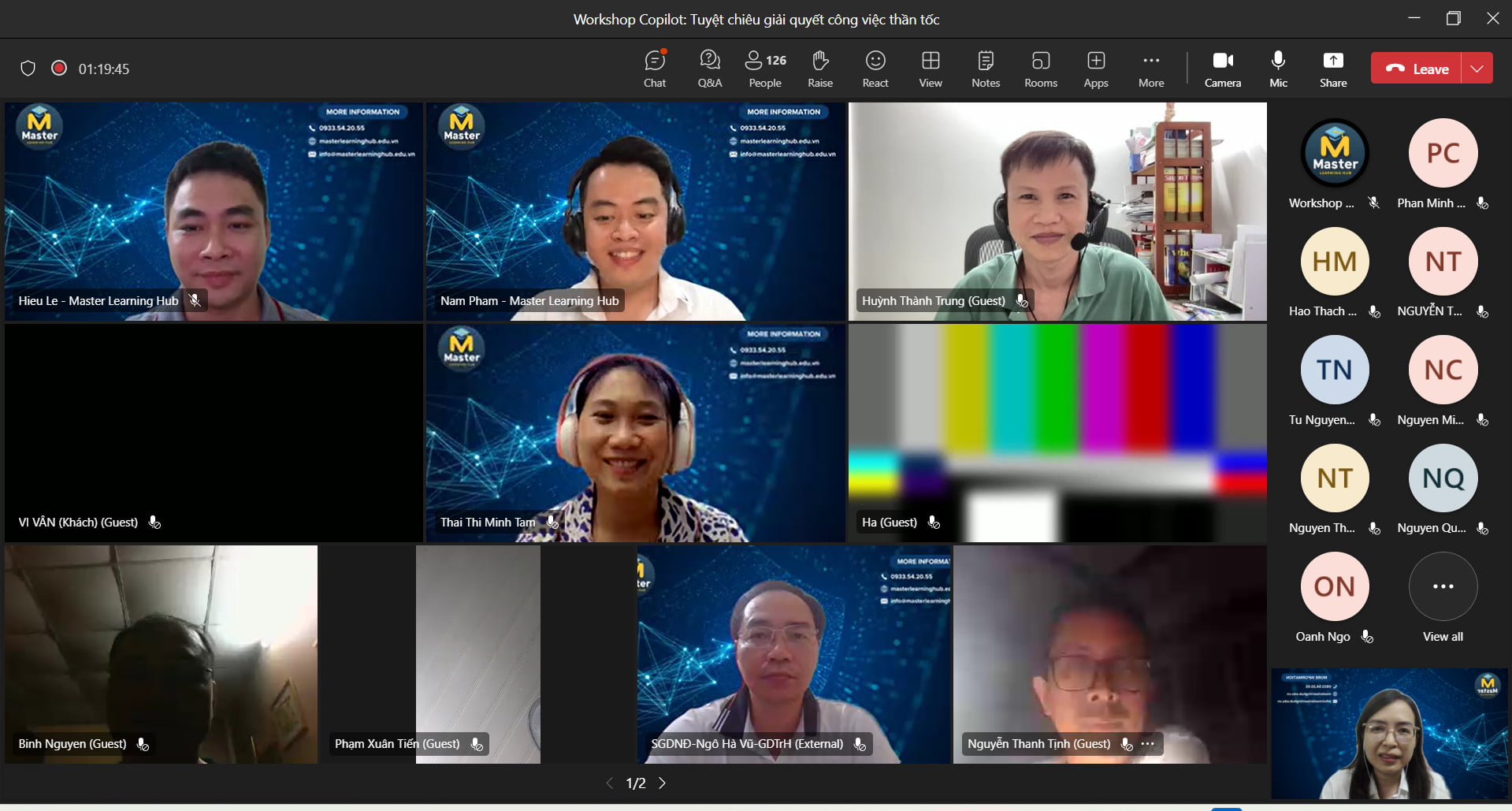Open View all participants
This screenshot has height=811, width=1512.
(x=1442, y=587)
